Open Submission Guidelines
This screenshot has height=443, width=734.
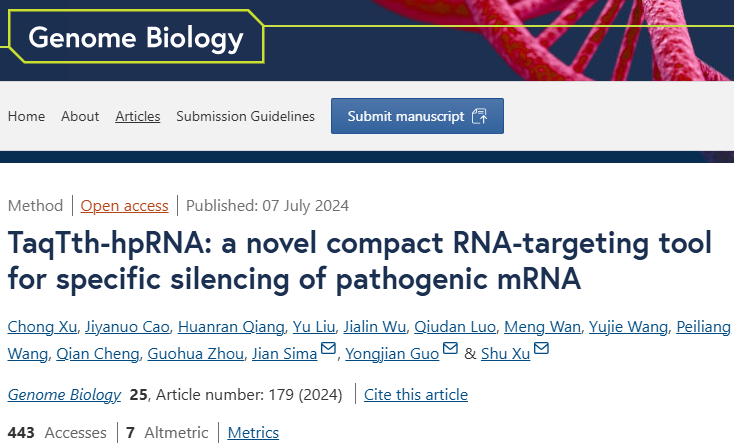point(245,116)
